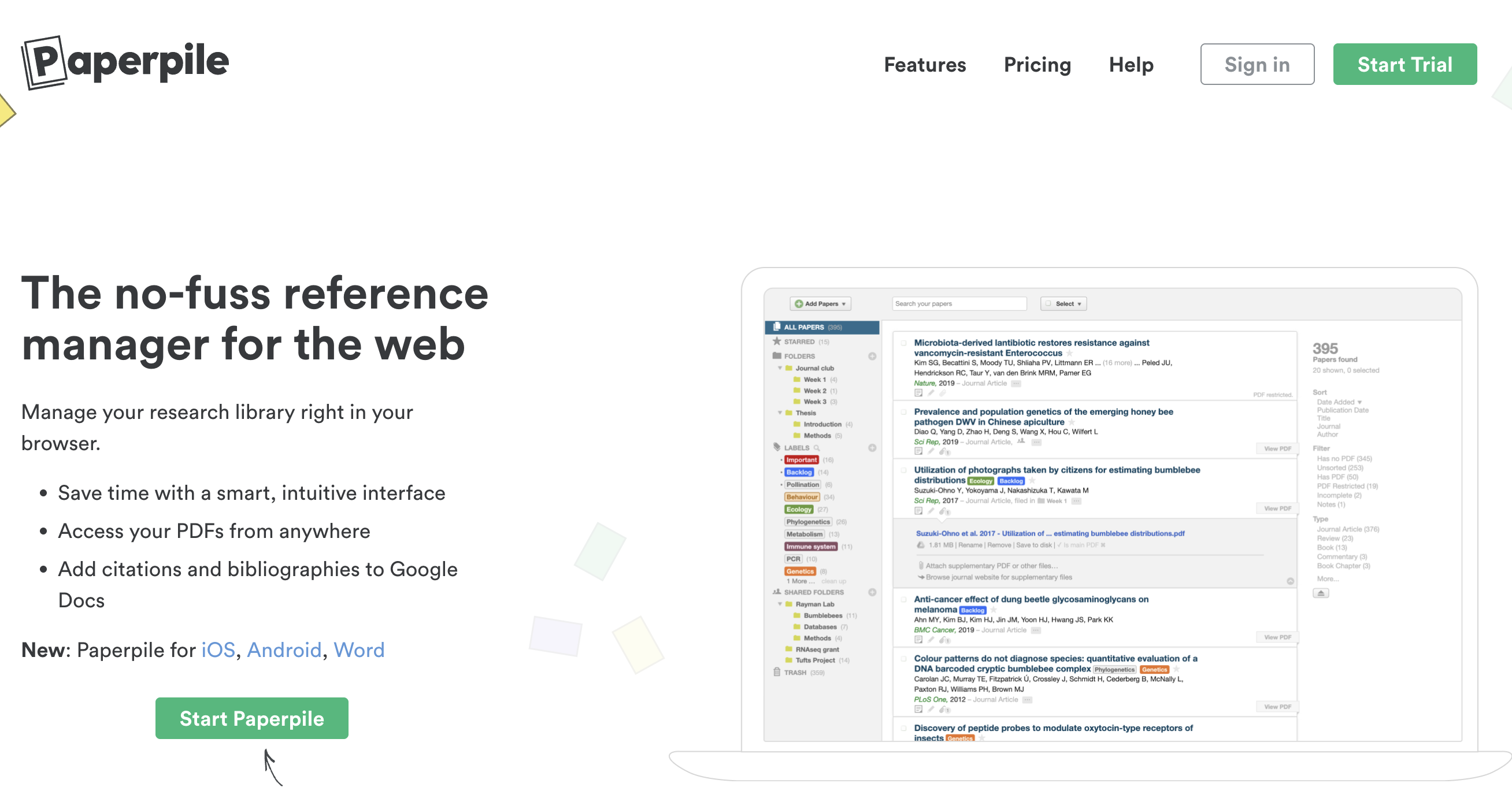Click the plus icon beside FOLDERS
This screenshot has height=787, width=1512.
(x=872, y=357)
